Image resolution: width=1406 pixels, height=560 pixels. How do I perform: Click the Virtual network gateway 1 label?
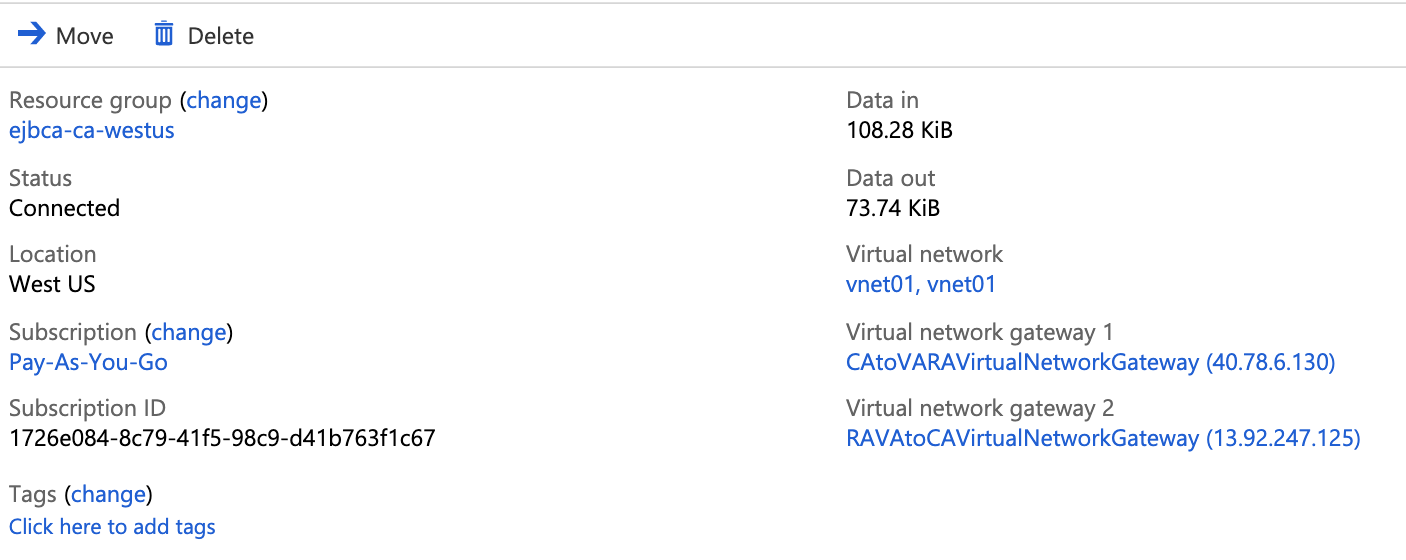point(979,332)
